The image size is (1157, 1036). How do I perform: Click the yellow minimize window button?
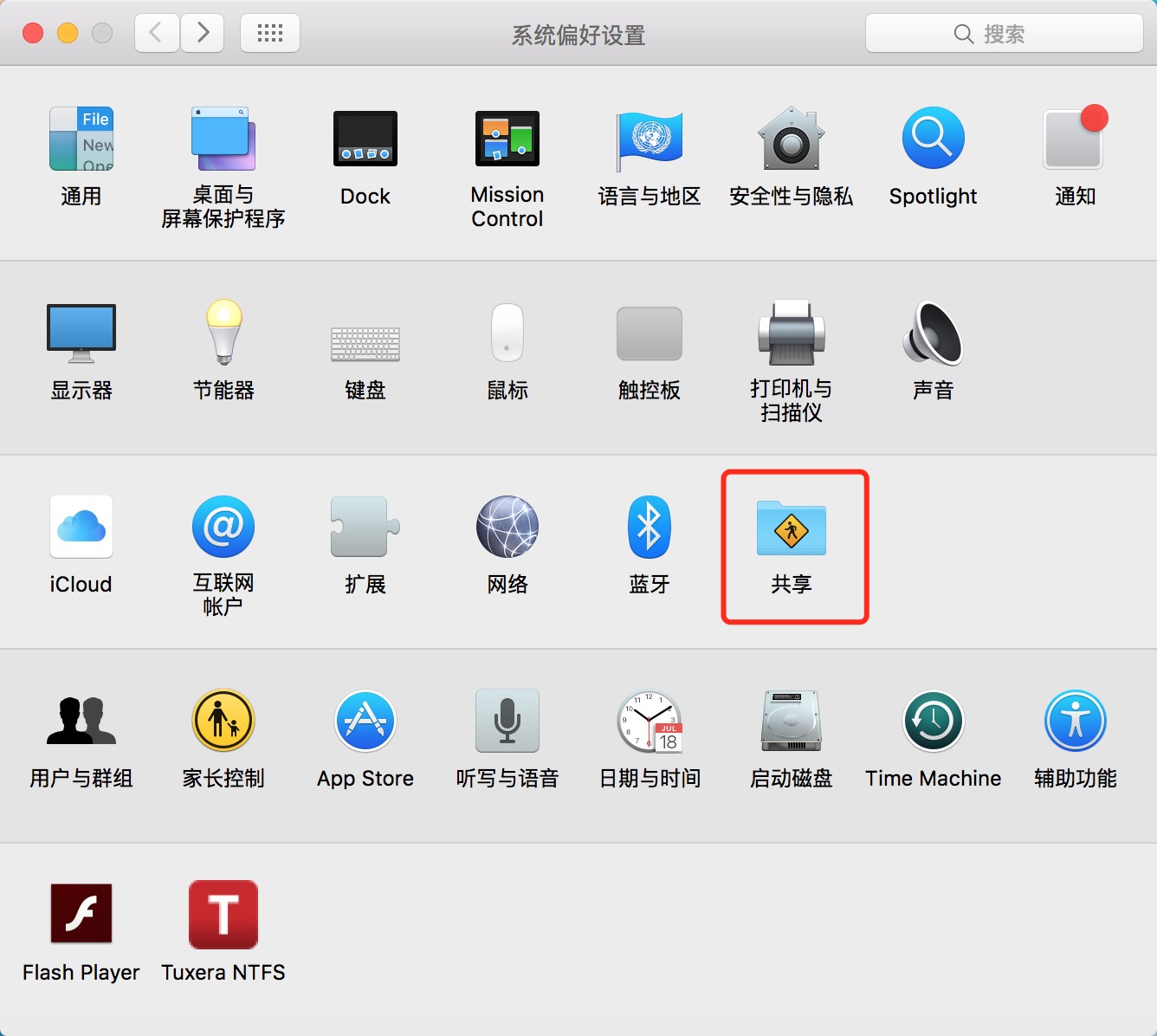point(68,33)
